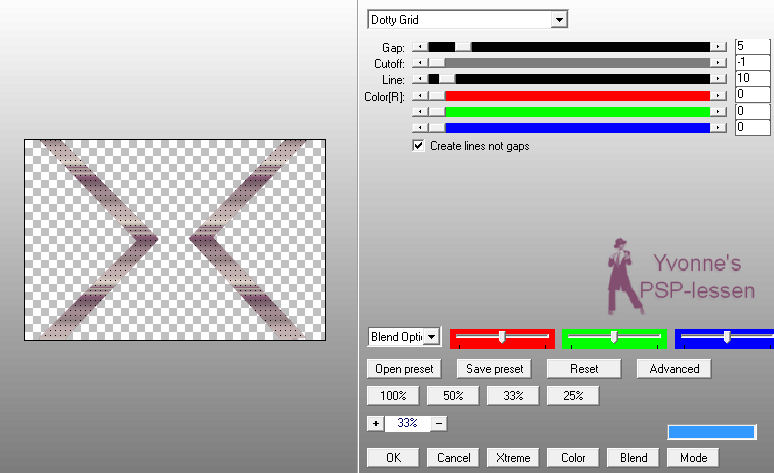Click the Color[R] red slider left arrow
Screen dimensions: 774x473
(x=420, y=96)
